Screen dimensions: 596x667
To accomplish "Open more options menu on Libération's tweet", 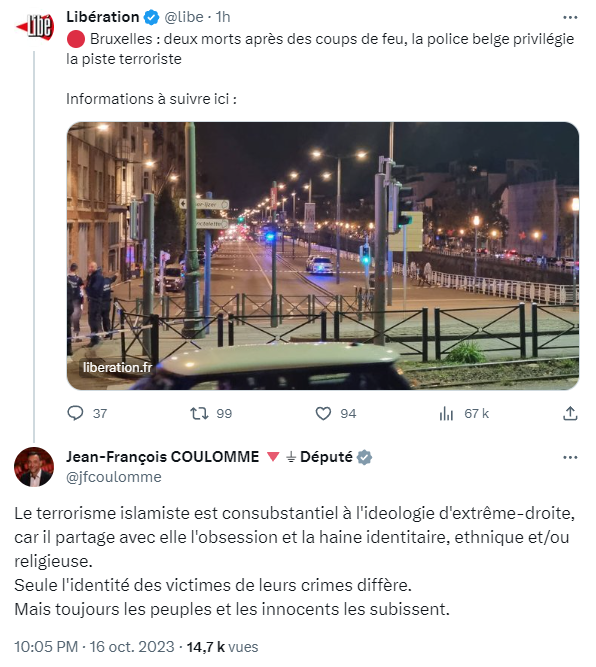I will 570,17.
